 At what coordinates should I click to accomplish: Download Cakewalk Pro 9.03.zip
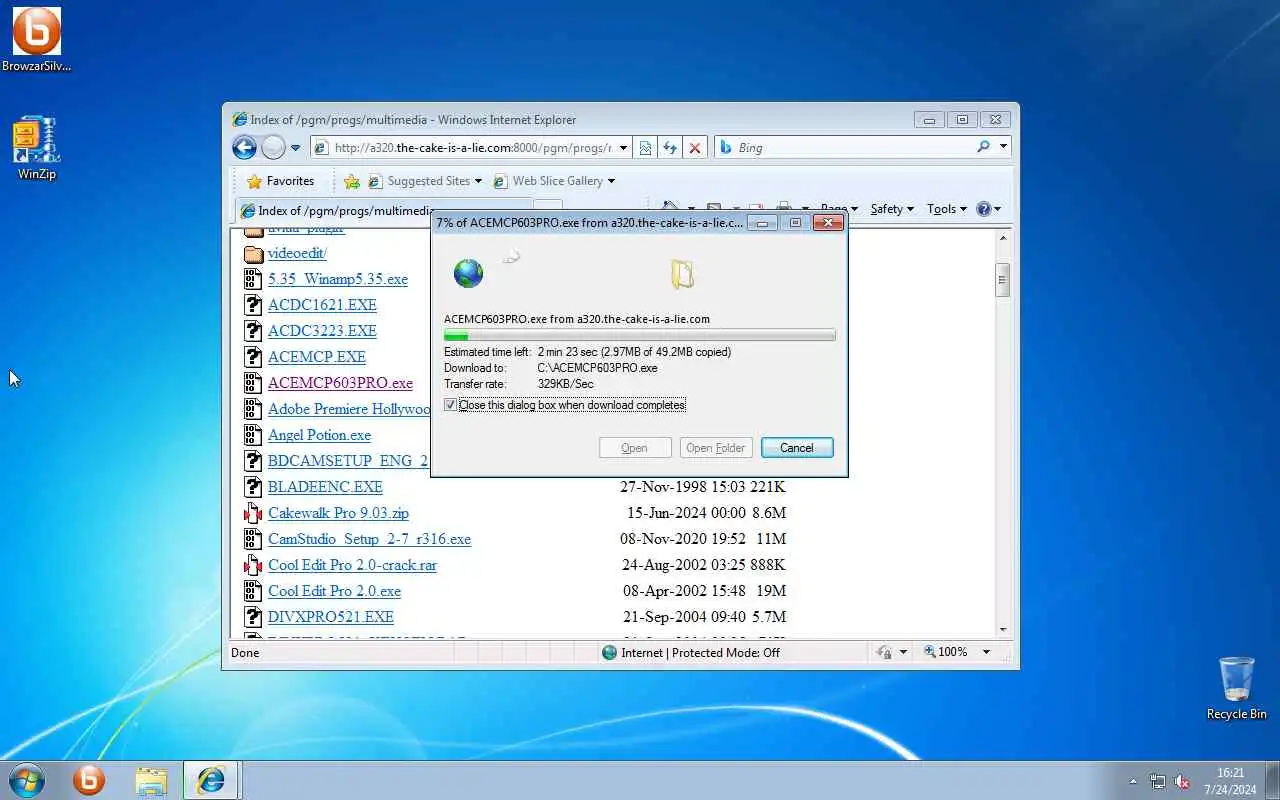pos(338,513)
